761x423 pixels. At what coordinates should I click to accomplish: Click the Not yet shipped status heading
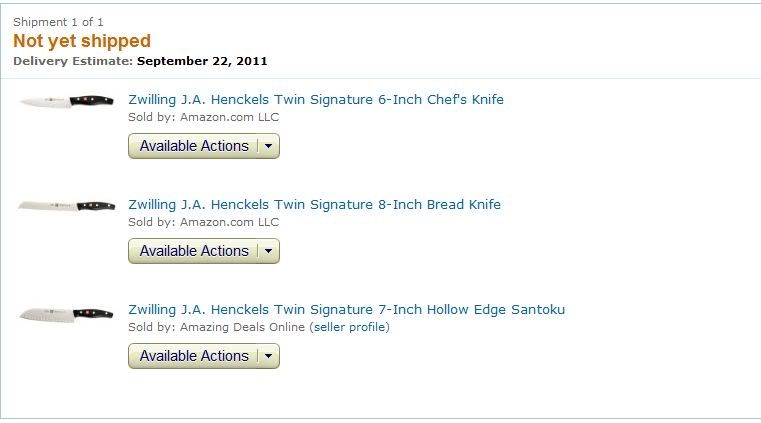[x=82, y=41]
